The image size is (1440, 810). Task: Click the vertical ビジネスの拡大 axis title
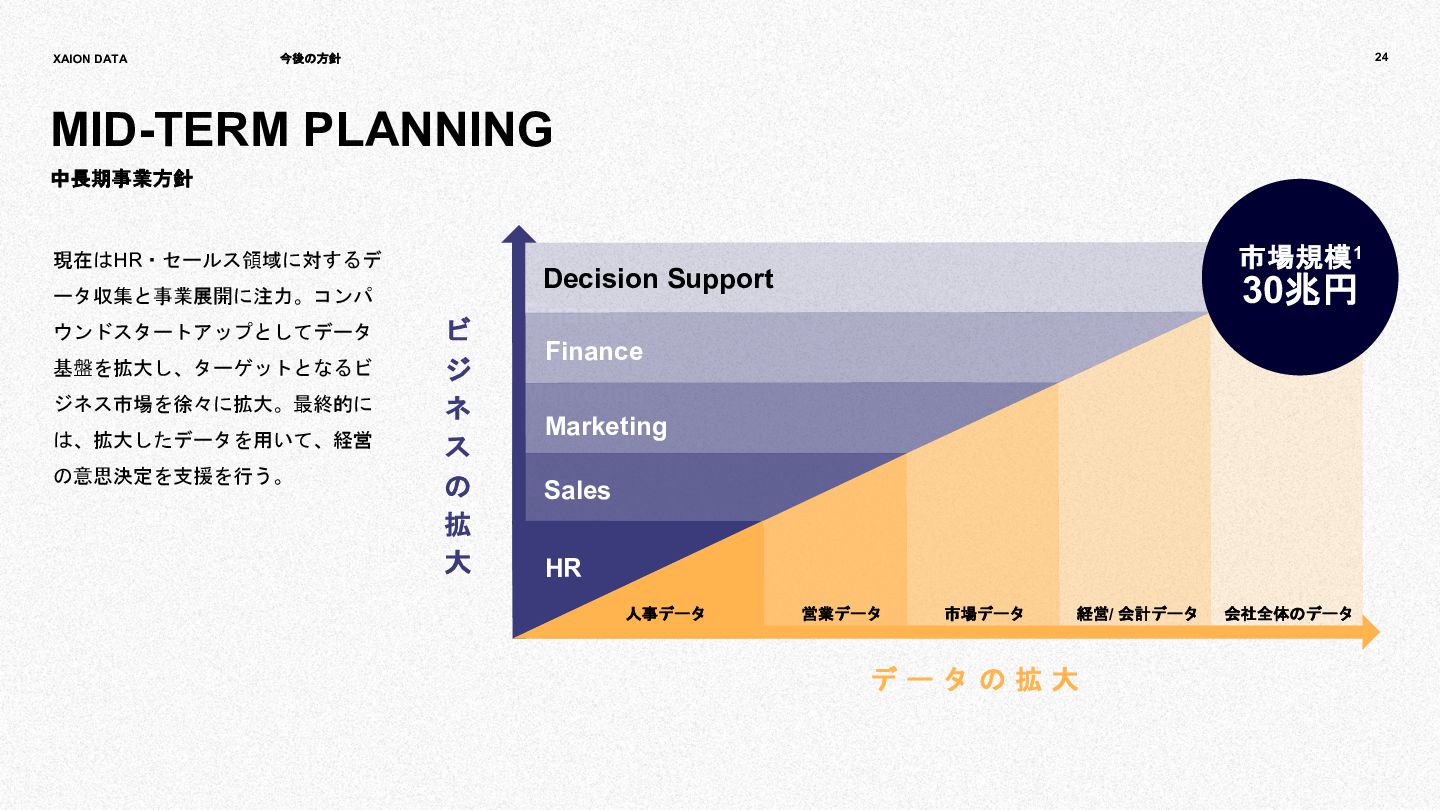[x=457, y=447]
